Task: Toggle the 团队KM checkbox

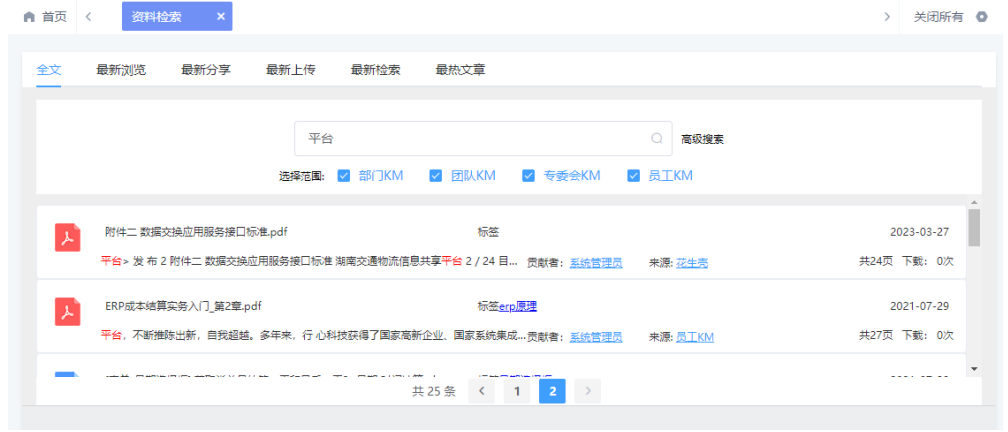Action: point(436,176)
